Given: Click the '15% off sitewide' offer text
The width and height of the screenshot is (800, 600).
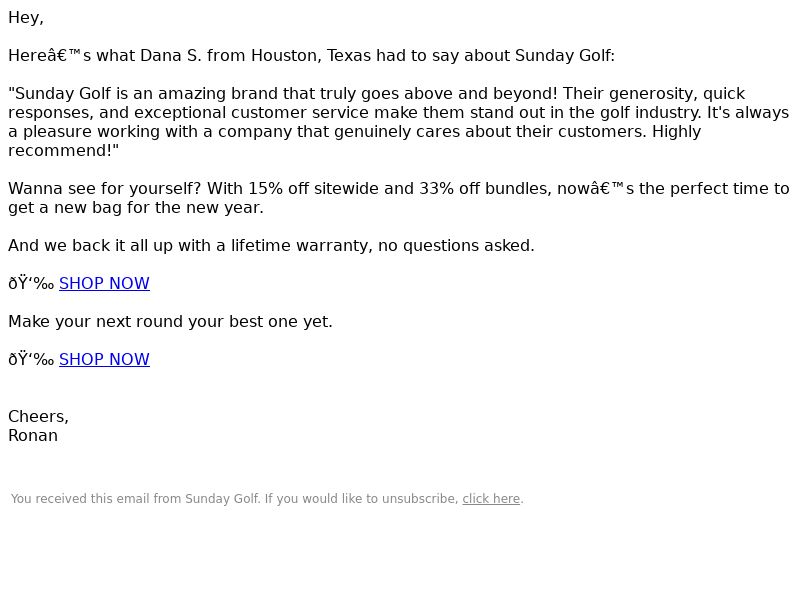Looking at the screenshot, I should click(x=314, y=189).
